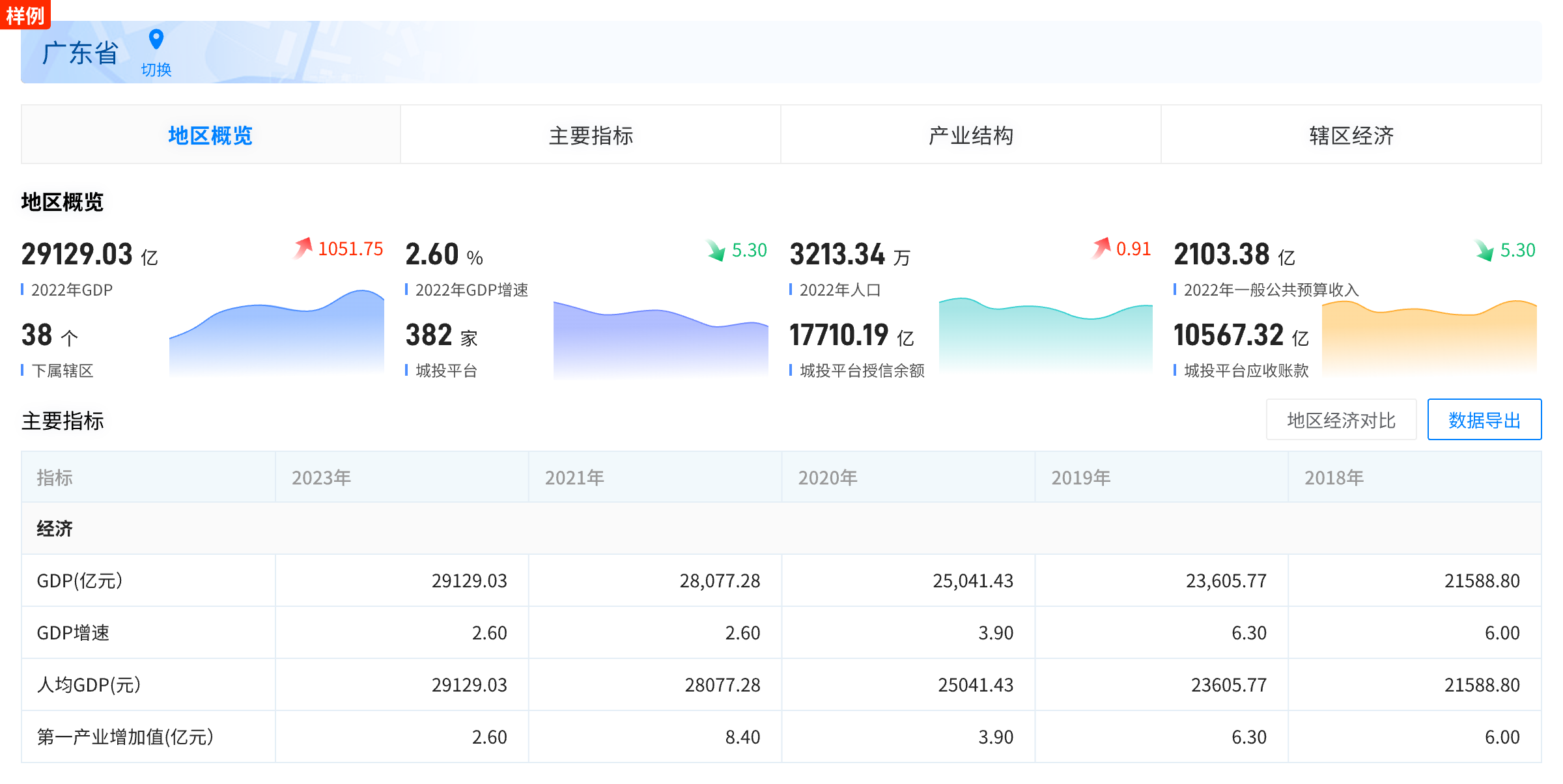Click the red up arrow next to 1051.75

pos(303,248)
